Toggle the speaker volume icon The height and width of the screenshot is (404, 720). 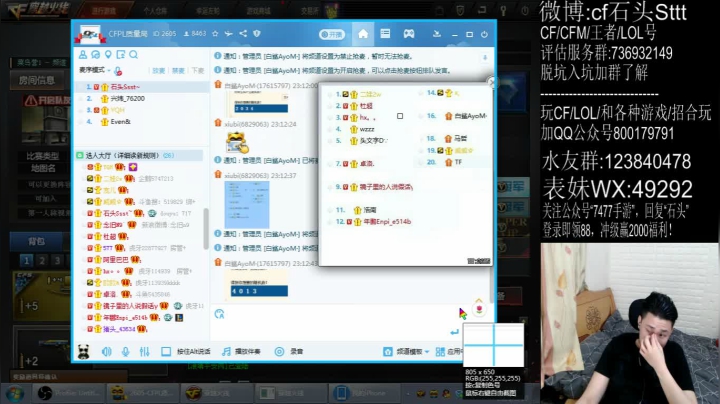[107, 352]
